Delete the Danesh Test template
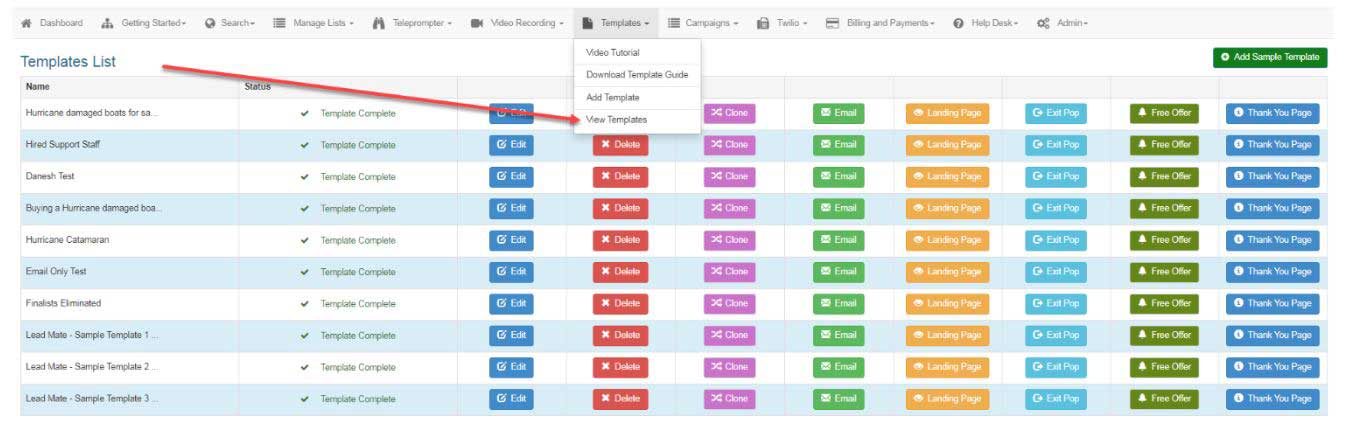 (620, 177)
